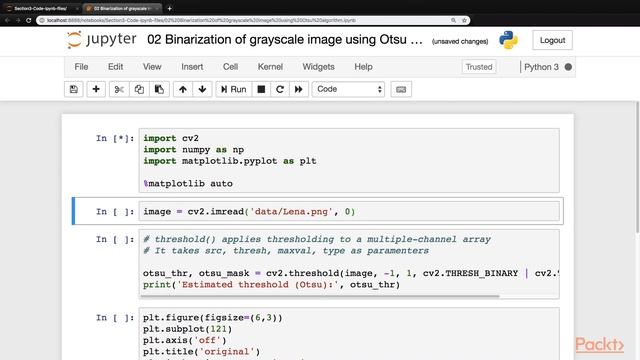Click into the cv2.imread code cell
This screenshot has height=360, width=640.
click(x=349, y=211)
